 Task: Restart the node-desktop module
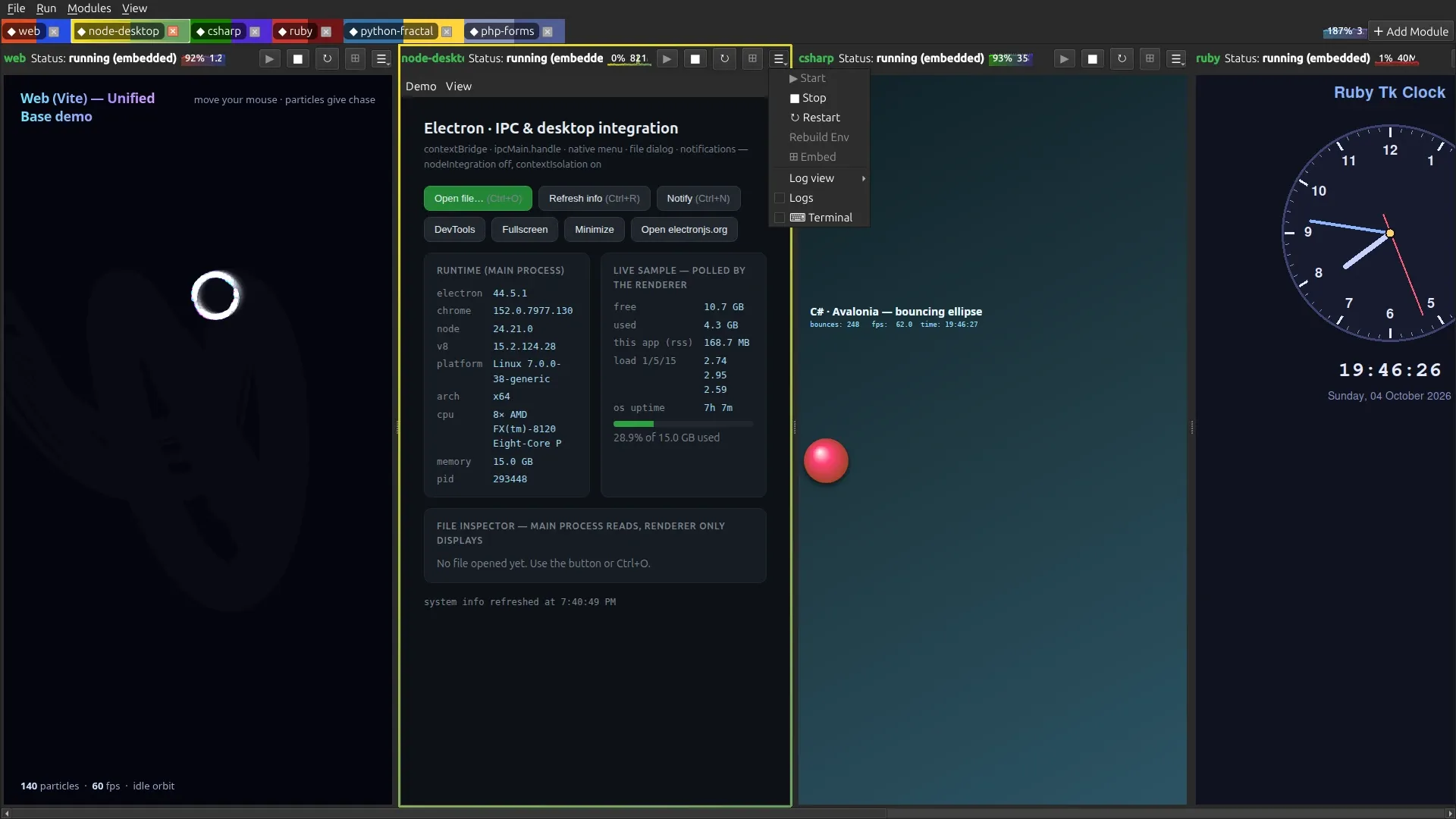(x=724, y=58)
